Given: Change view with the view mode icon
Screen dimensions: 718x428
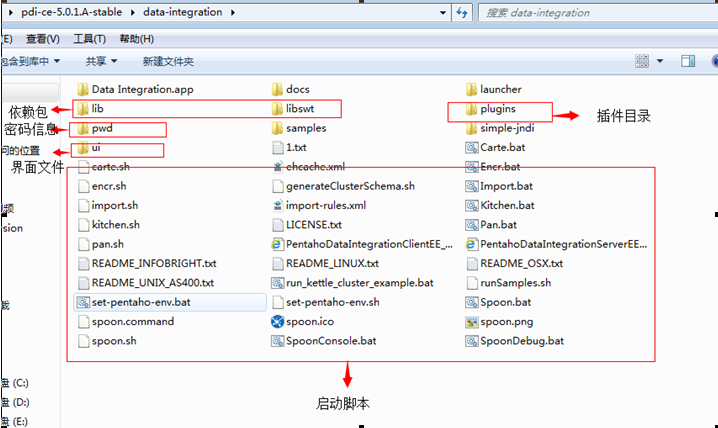Looking at the screenshot, I should click(642, 61).
